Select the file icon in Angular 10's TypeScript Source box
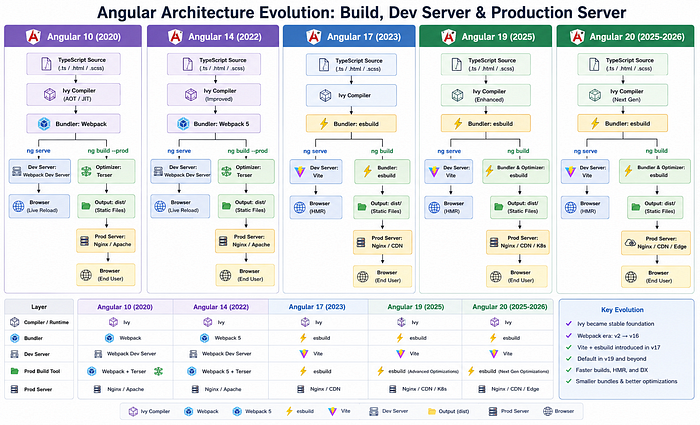 pyautogui.click(x=46, y=64)
